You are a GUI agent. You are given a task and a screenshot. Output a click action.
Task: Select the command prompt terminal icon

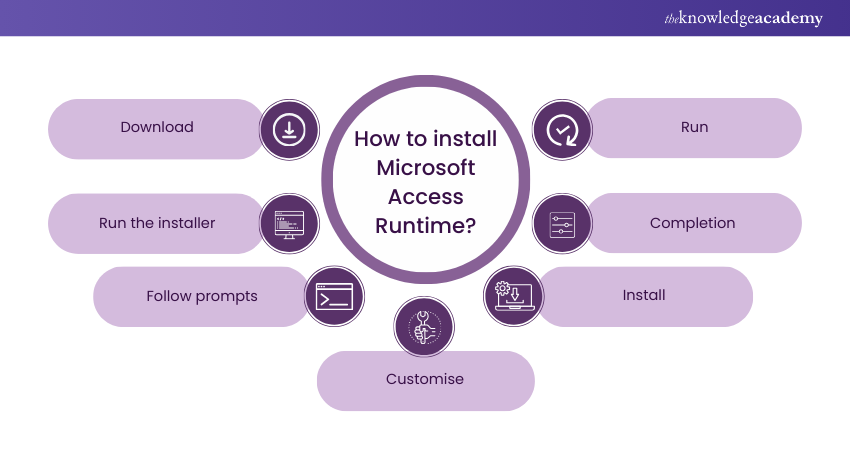tap(334, 296)
